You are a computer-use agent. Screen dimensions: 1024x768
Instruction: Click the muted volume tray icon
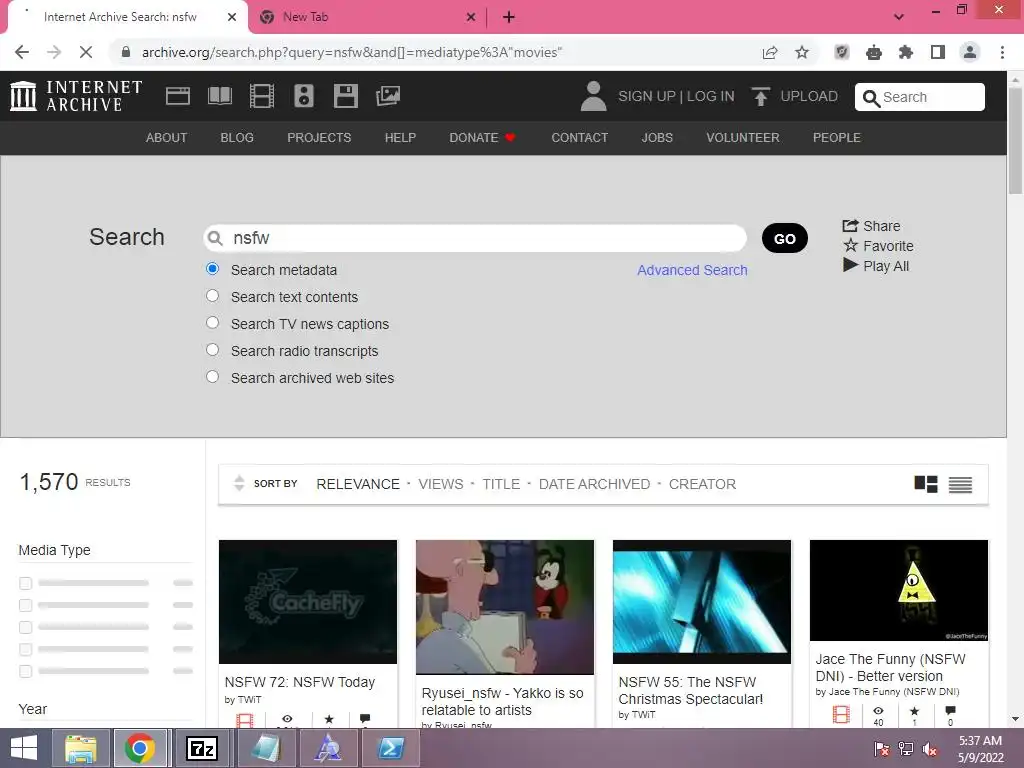[x=929, y=749]
